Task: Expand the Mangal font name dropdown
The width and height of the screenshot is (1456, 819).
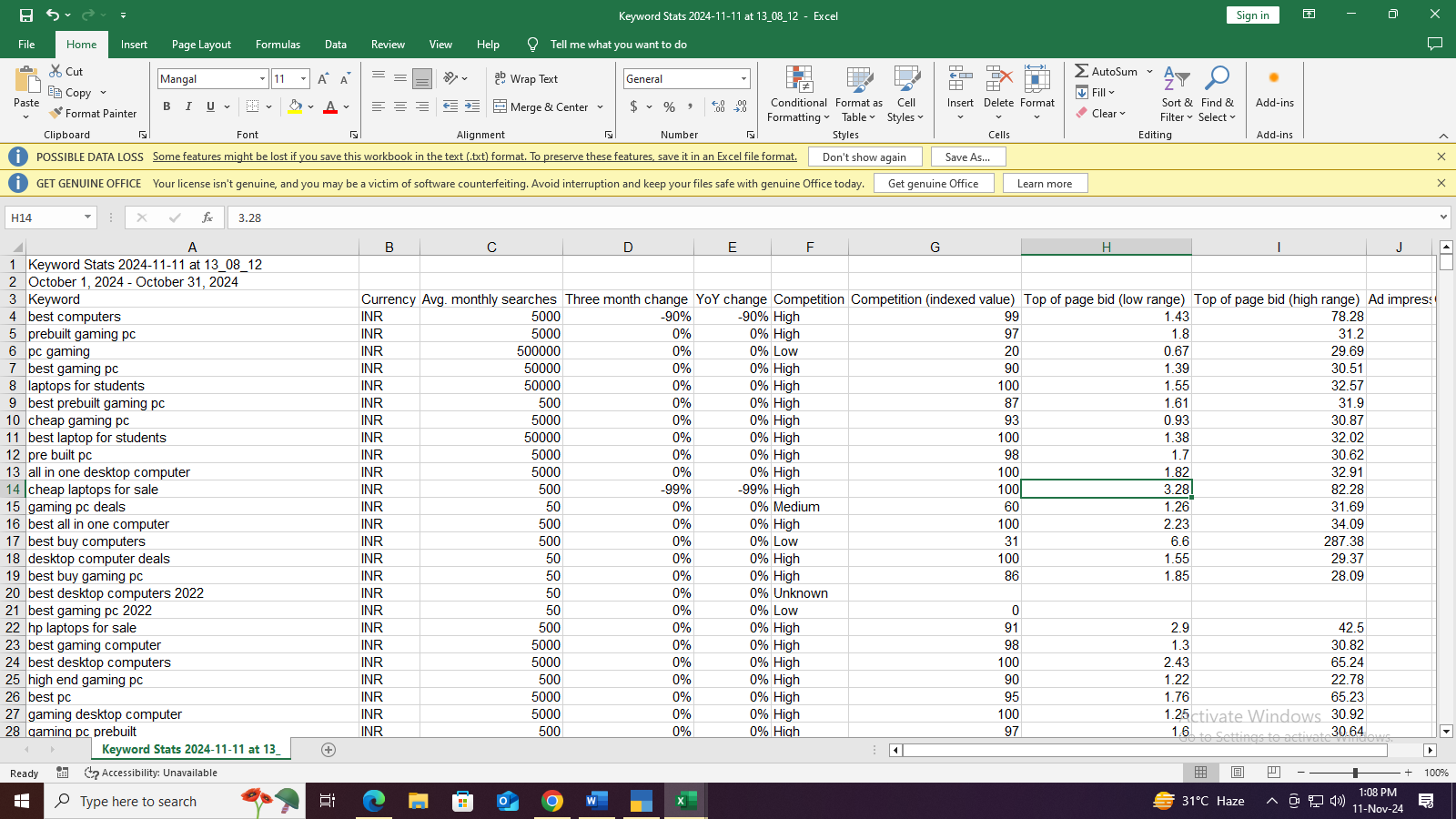Action: (262, 79)
